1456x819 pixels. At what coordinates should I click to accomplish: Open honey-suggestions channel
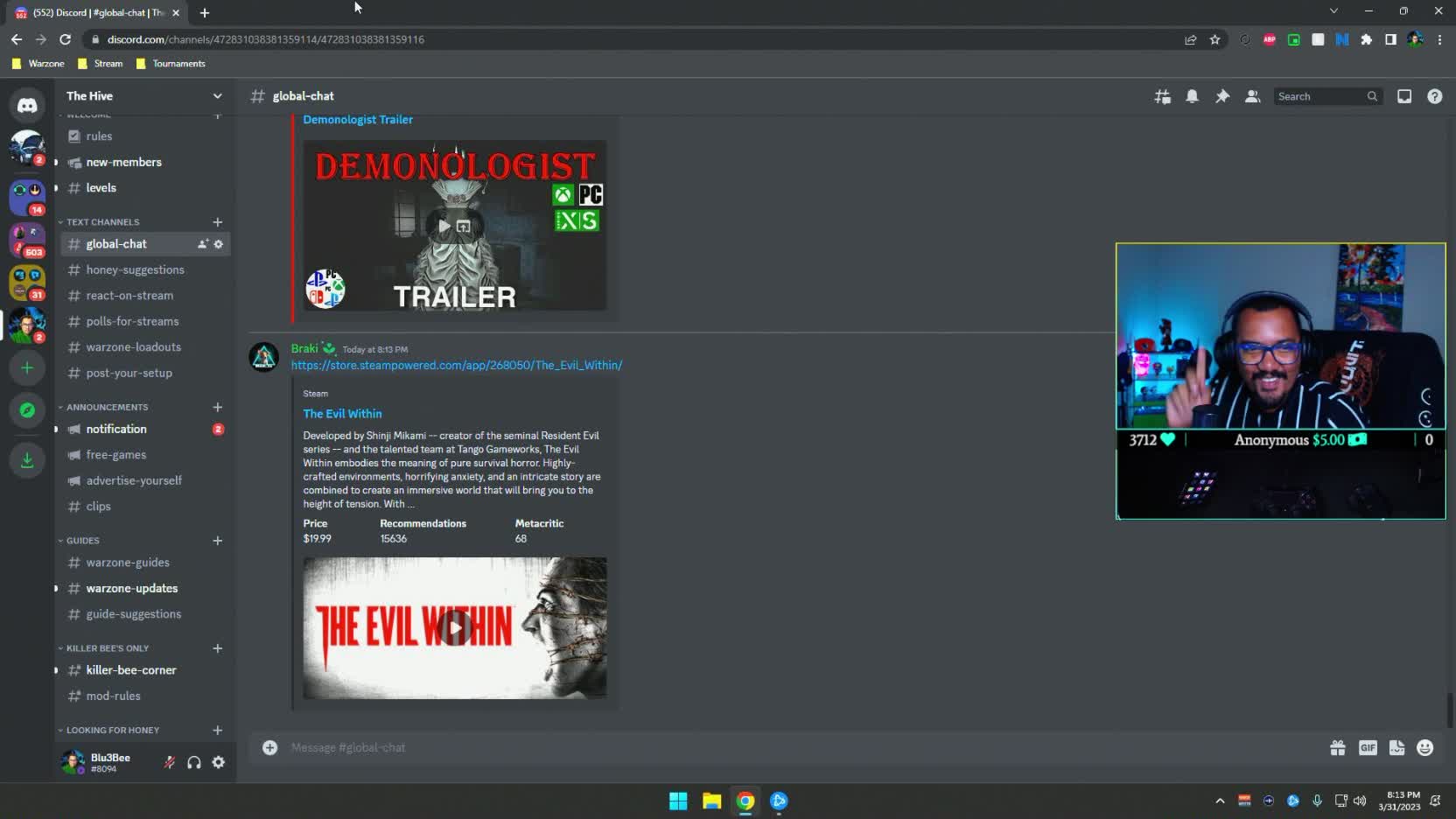click(144, 269)
